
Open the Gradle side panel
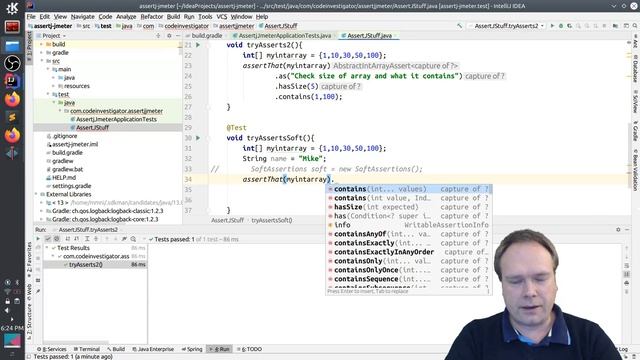coord(635,131)
